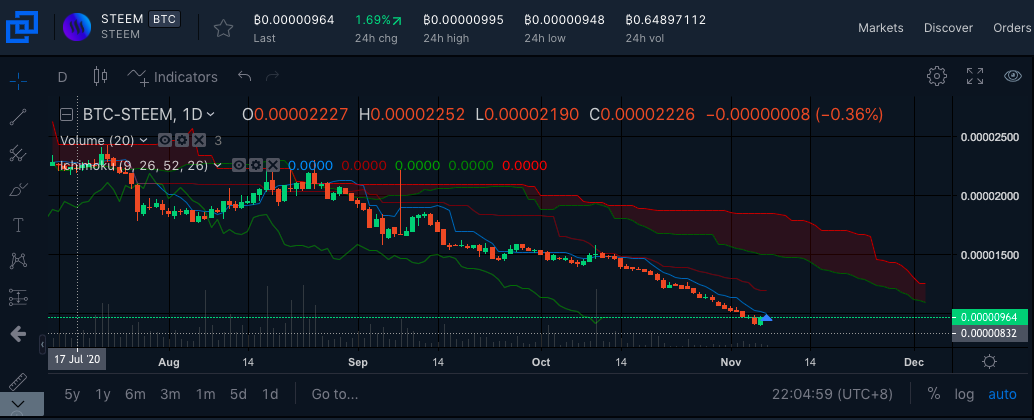Select the brush drawing tool
The height and width of the screenshot is (420, 1034).
[x=18, y=190]
